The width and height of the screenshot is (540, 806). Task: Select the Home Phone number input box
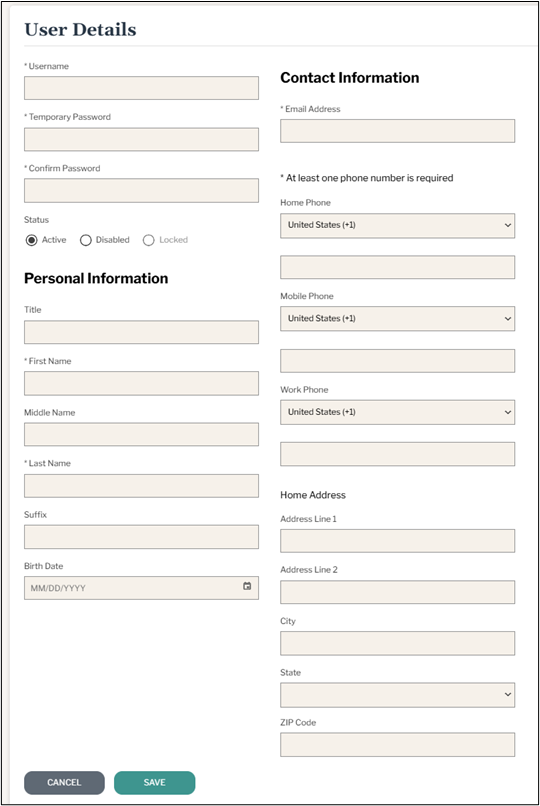click(x=397, y=267)
